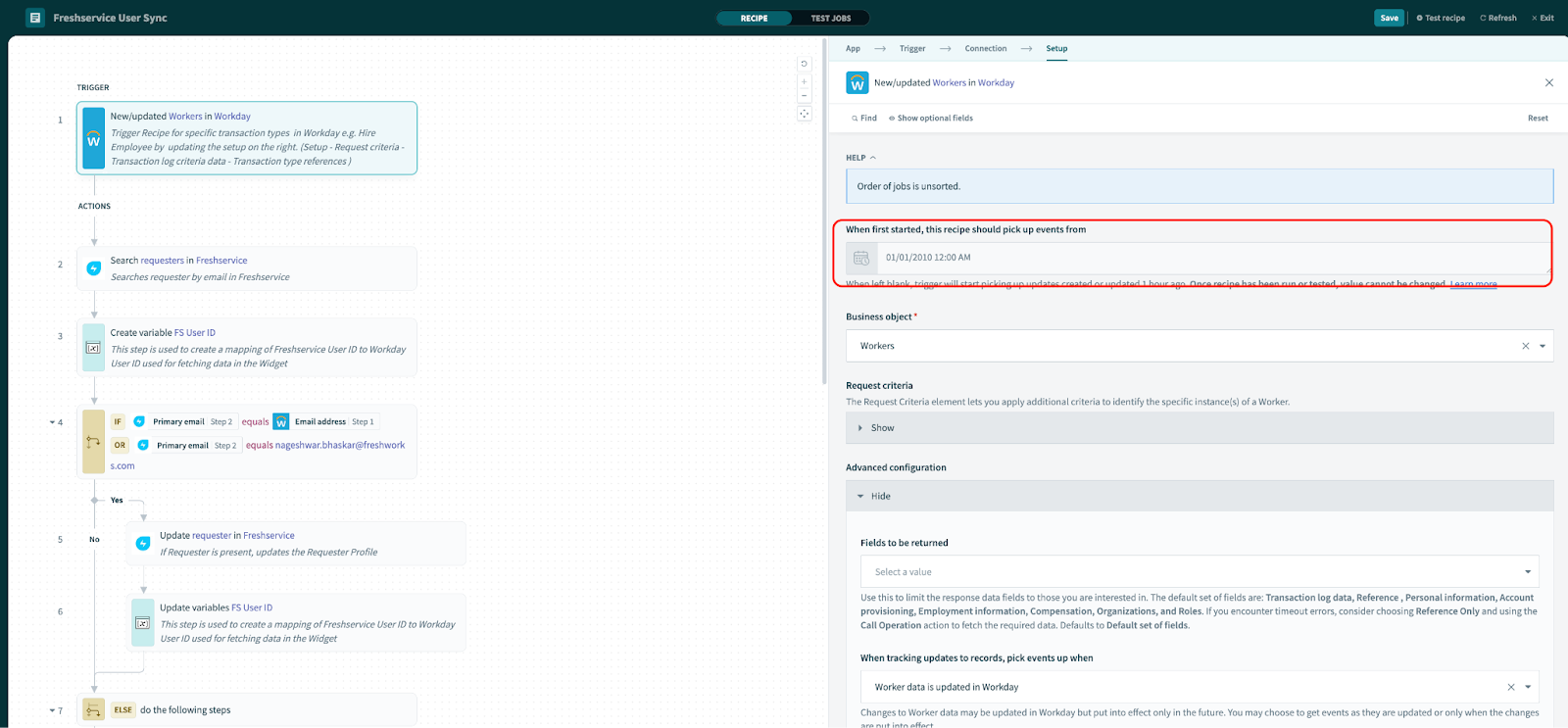Click Test recipe
This screenshot has width=1568, height=728.
[1441, 18]
